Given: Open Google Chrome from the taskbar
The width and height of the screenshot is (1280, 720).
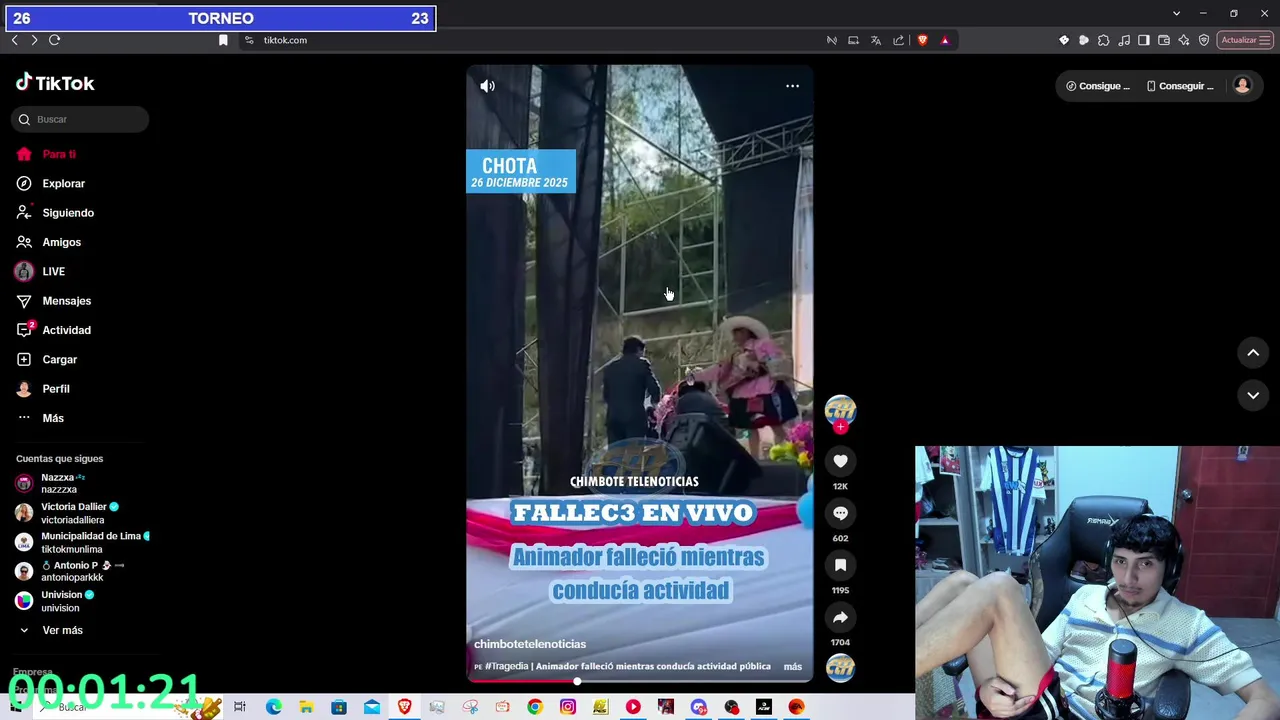Looking at the screenshot, I should (x=535, y=707).
